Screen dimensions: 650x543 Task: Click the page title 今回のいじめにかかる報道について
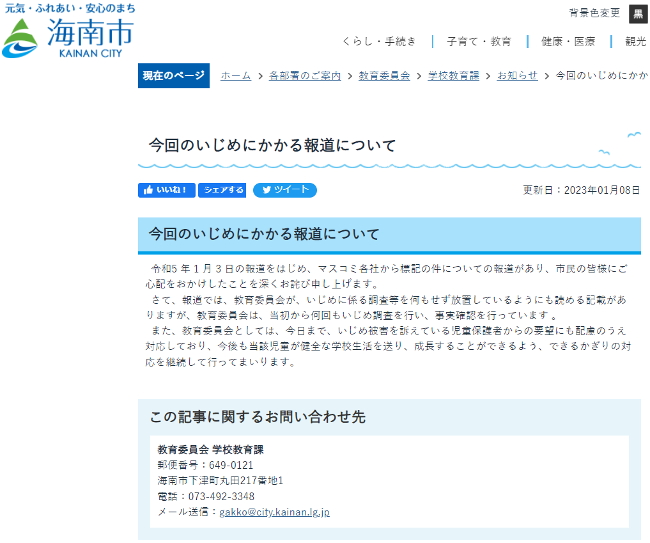272,145
